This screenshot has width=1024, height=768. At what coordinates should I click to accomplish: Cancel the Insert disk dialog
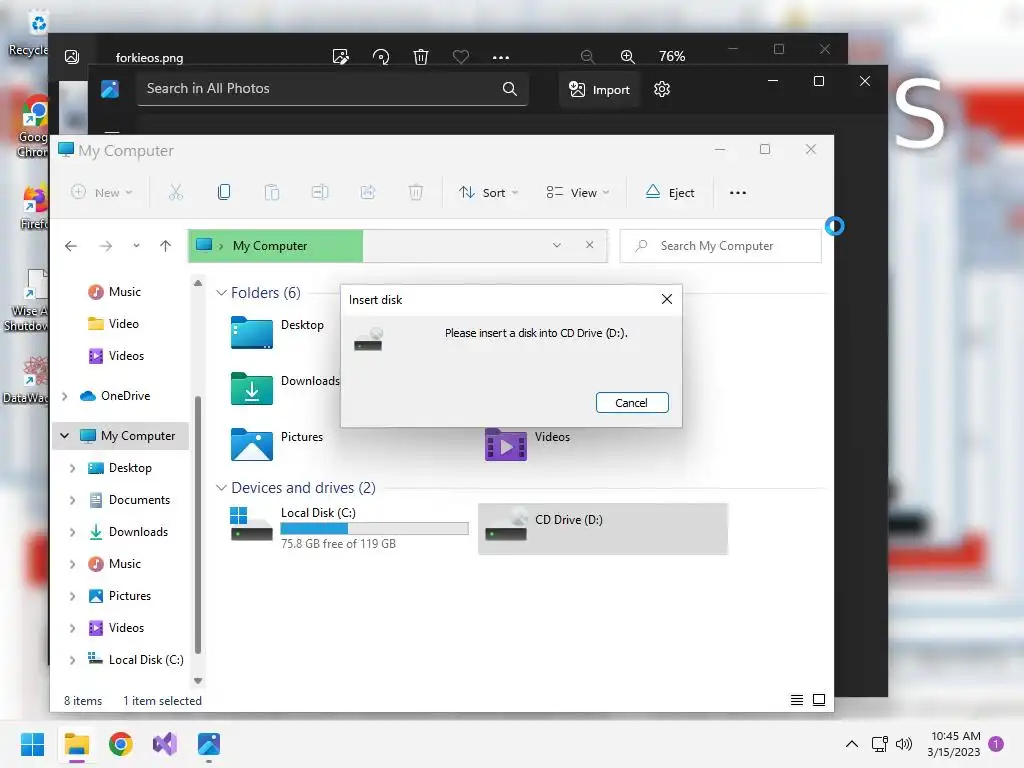pos(632,403)
